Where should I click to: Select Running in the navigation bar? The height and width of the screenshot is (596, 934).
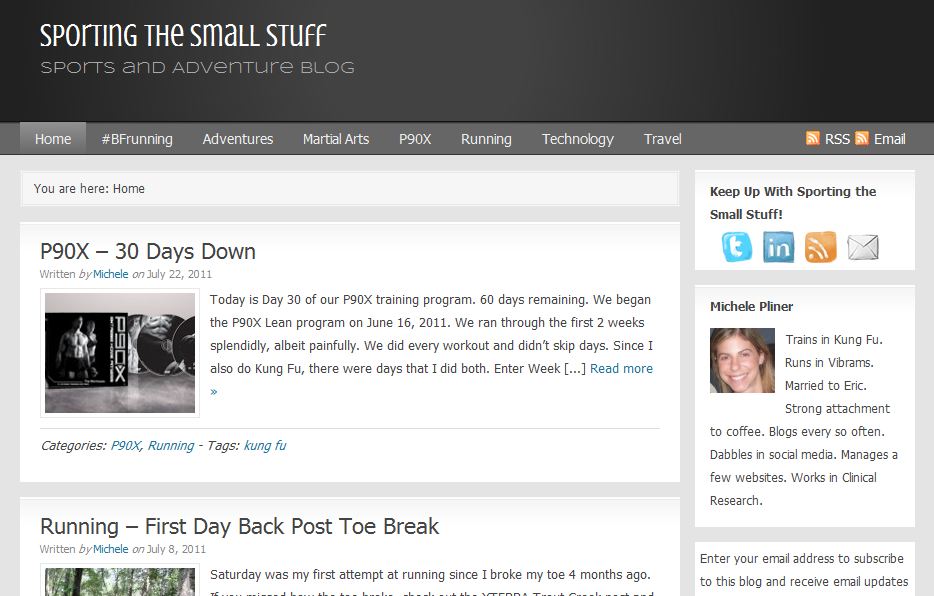click(x=486, y=139)
